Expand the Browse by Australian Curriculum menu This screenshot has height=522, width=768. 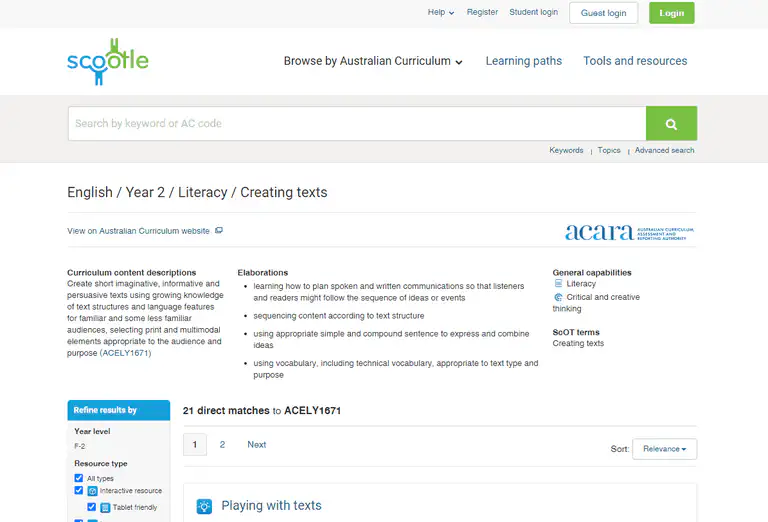pos(373,61)
